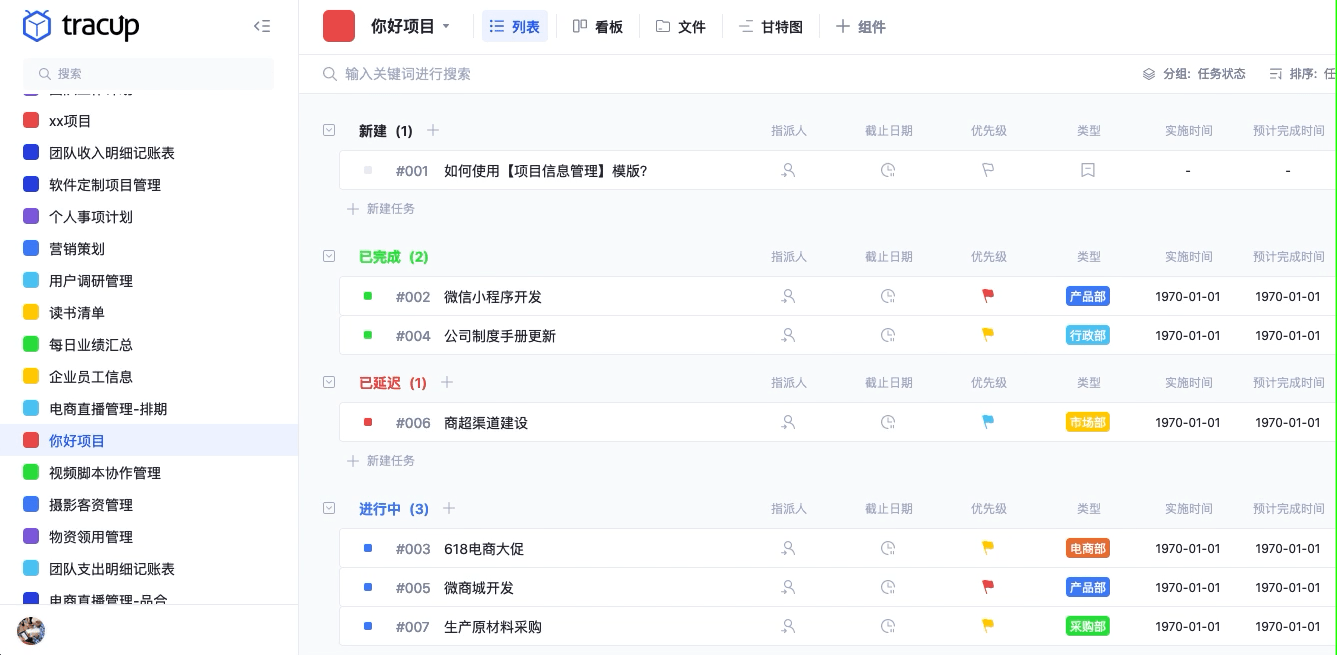Viewport: 1337px width, 655px height.
Task: Open the 你好项目 project dropdown arrow
Action: click(x=446, y=26)
